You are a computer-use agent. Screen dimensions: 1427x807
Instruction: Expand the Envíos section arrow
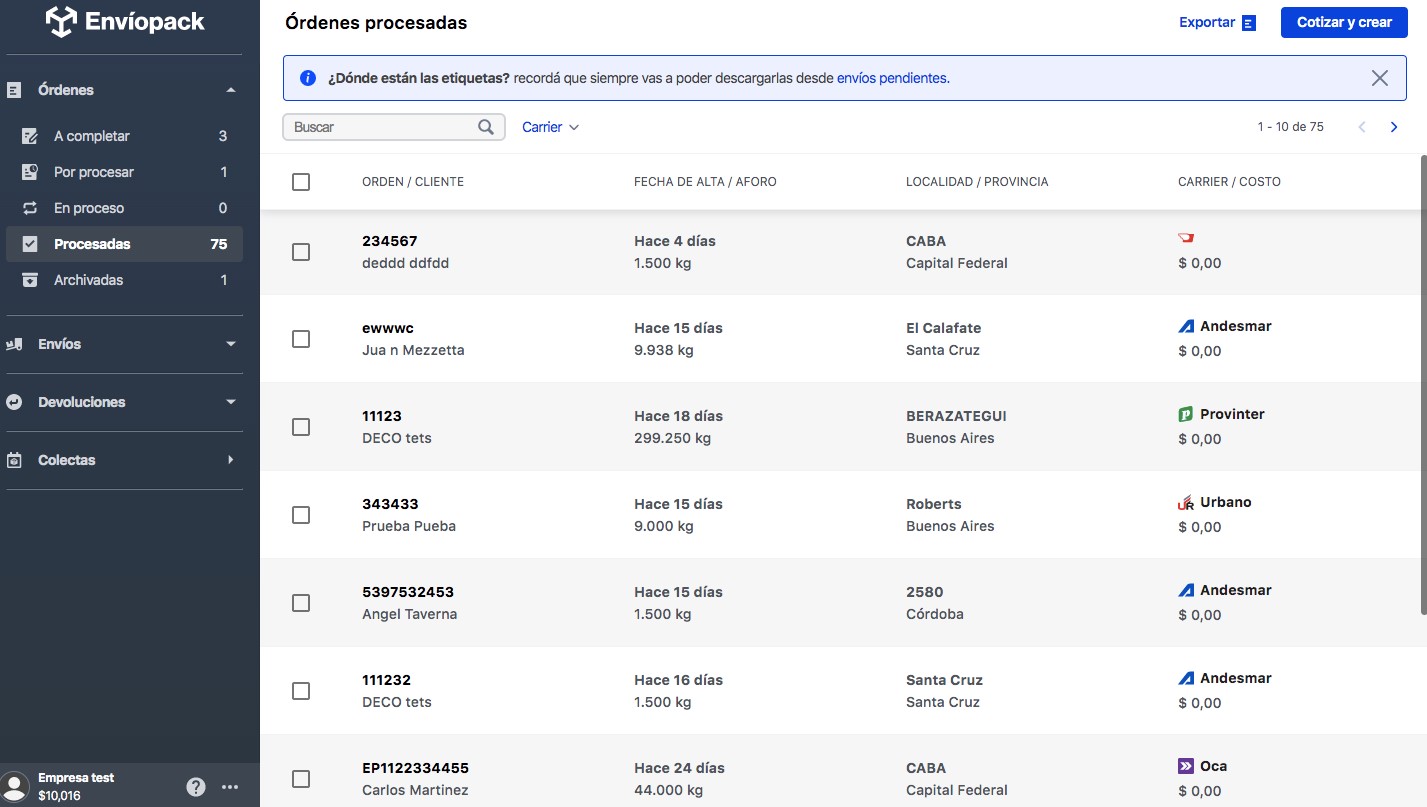click(x=231, y=344)
